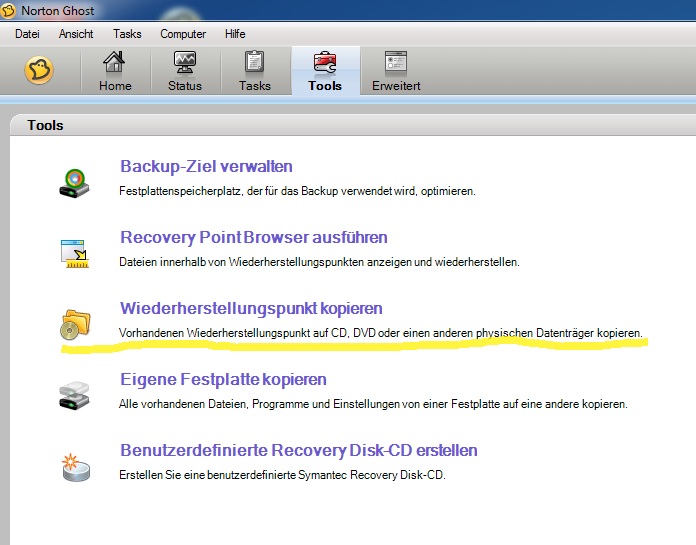Click text 'Alle vorhandenen Dateien, Programme und Einstellungen'
696x545 pixels.
tap(260, 404)
